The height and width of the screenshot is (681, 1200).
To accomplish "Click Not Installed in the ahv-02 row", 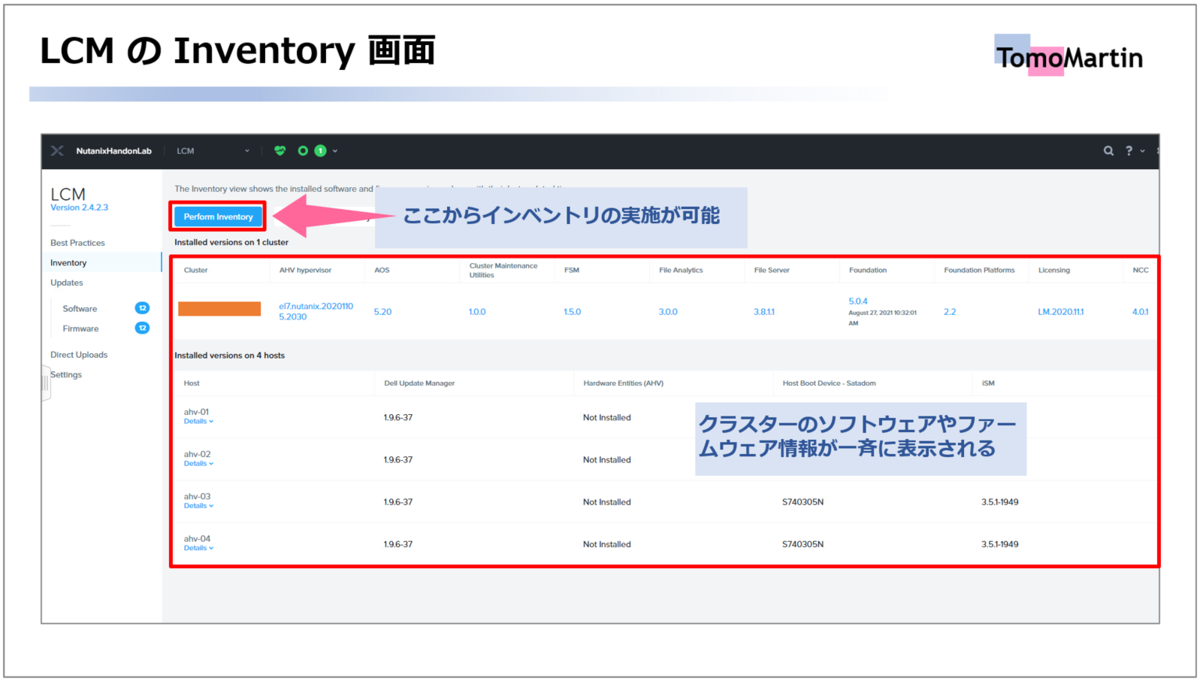I will coord(607,460).
